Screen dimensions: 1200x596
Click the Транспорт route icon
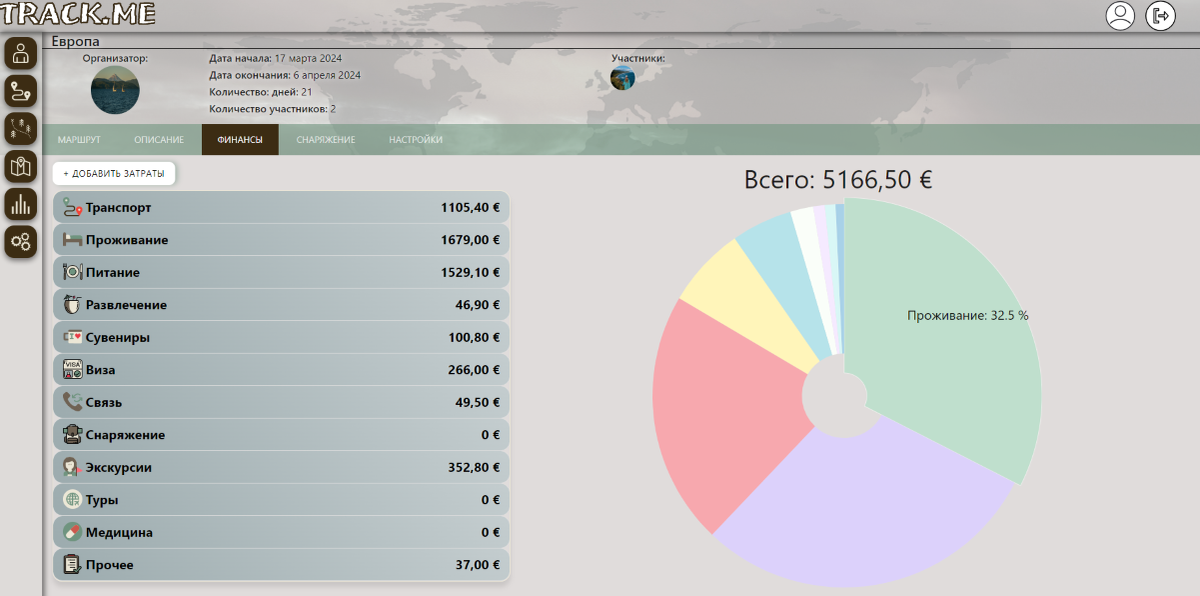tap(72, 207)
